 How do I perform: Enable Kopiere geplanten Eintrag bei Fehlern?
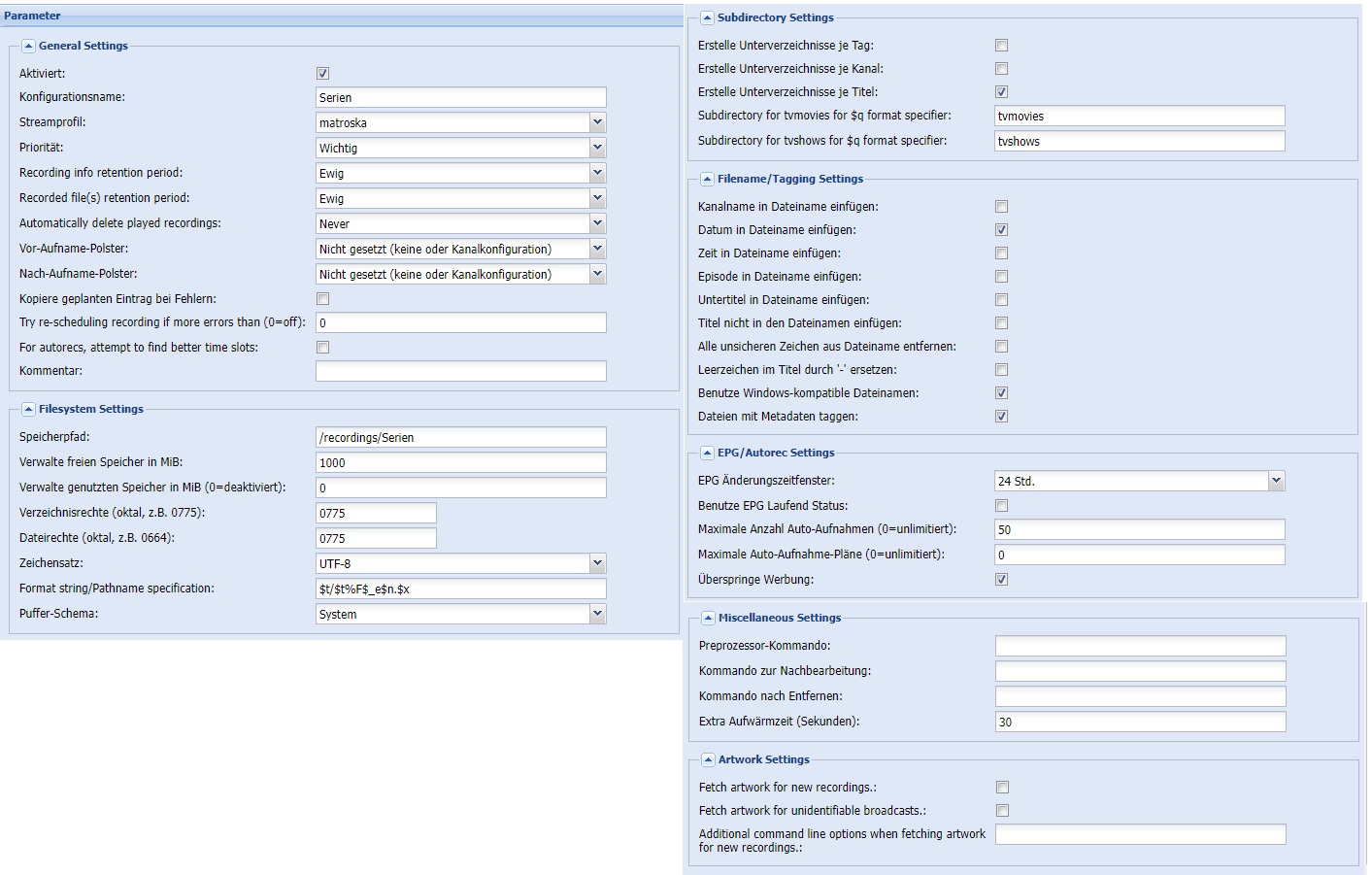[322, 298]
